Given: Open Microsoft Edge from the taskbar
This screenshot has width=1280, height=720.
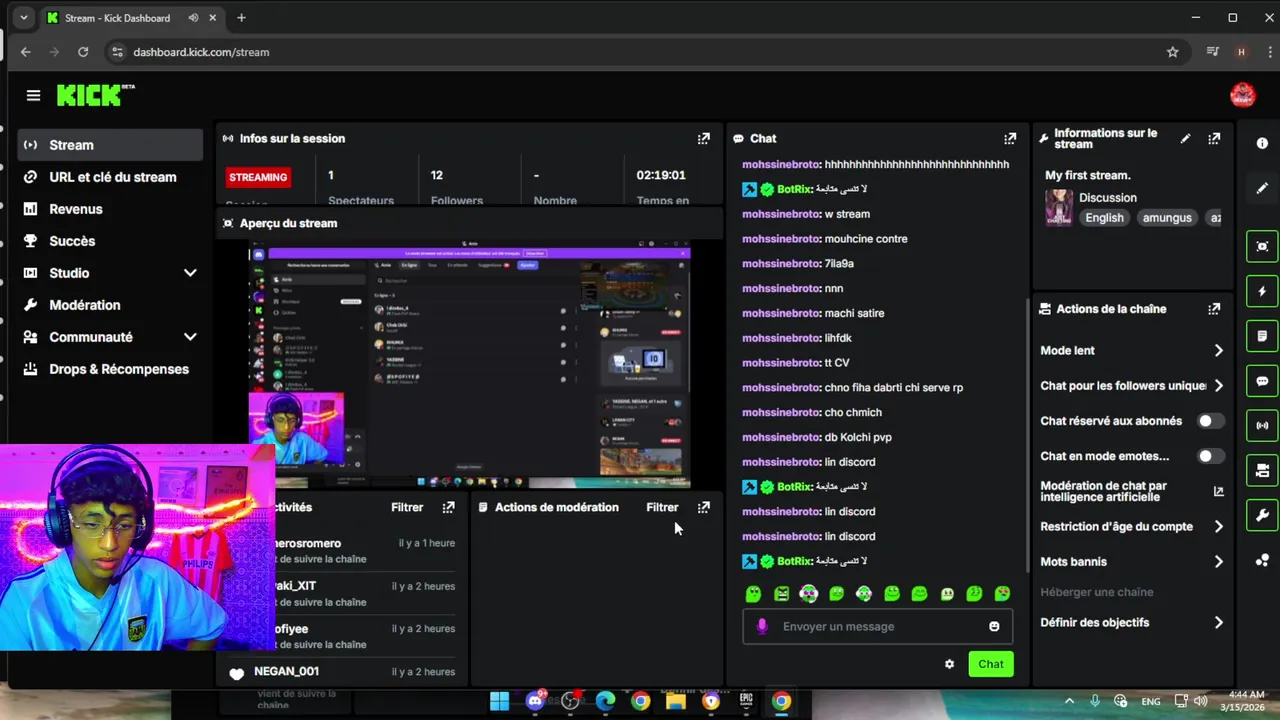Looking at the screenshot, I should coord(605,701).
